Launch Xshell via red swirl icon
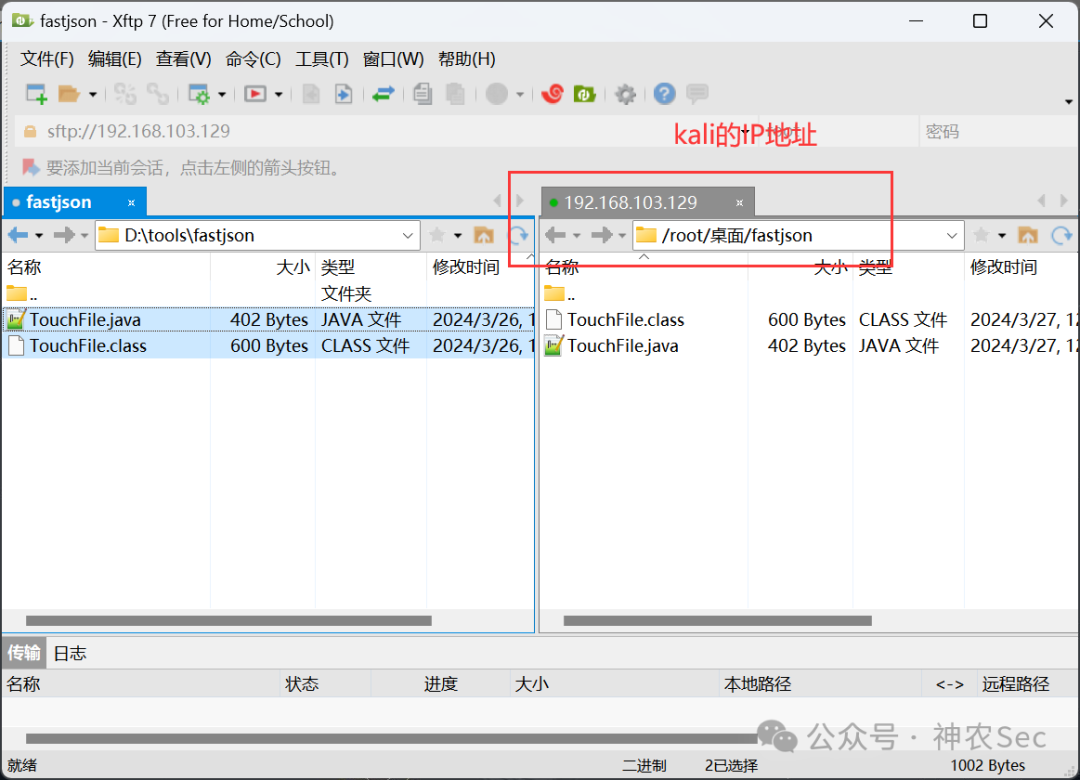Viewport: 1080px width, 780px height. [552, 94]
